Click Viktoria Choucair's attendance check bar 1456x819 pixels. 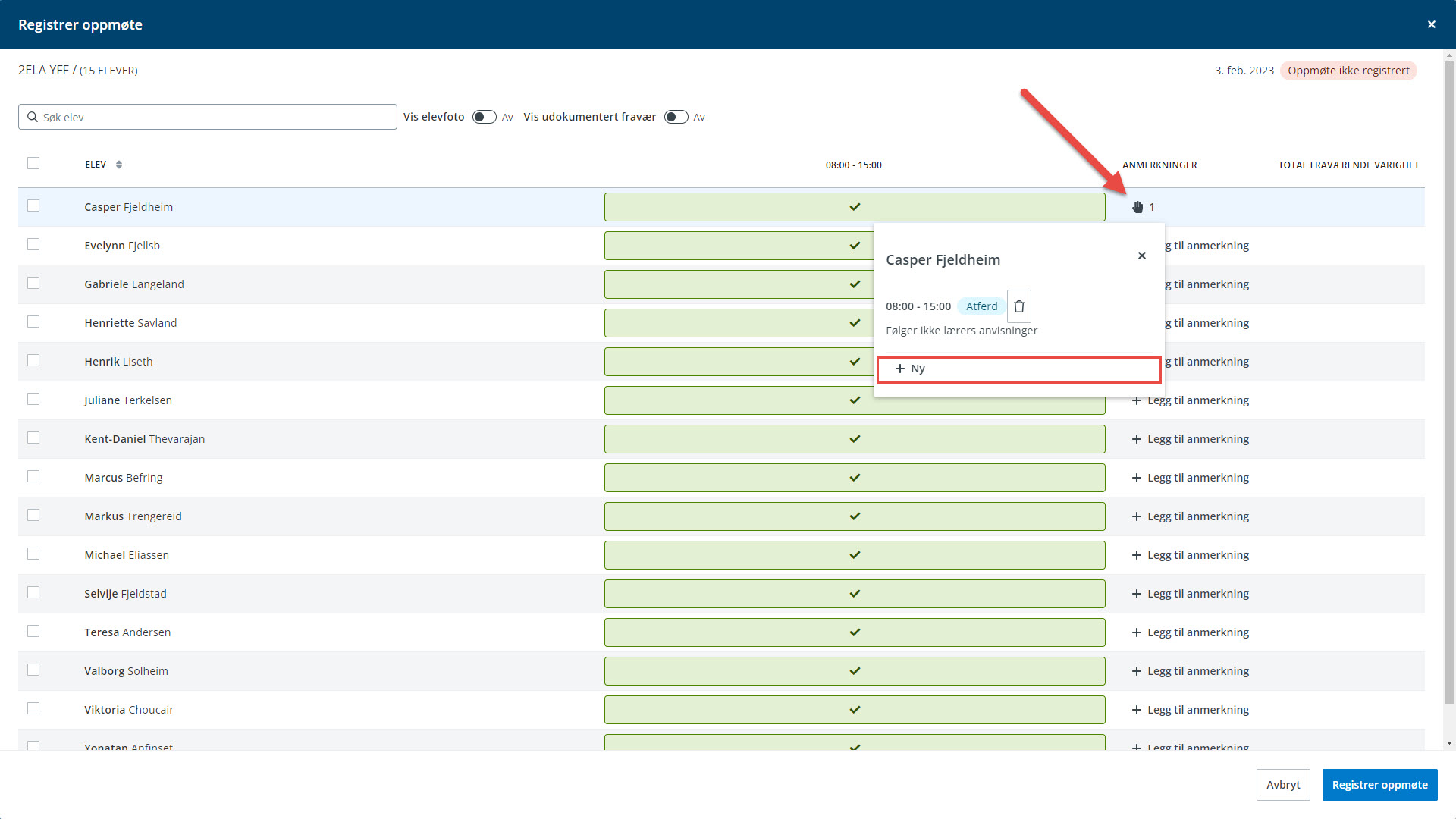point(855,710)
